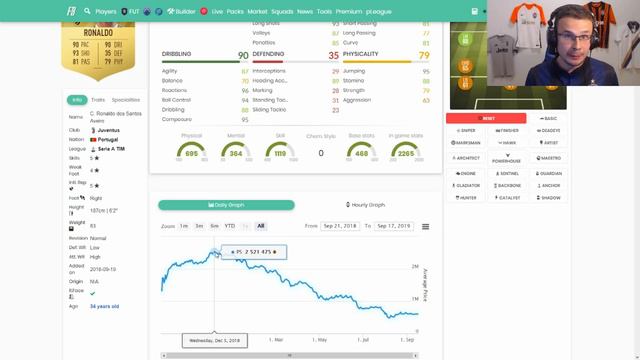Apply the Anchor chemistry style

click(x=548, y=185)
